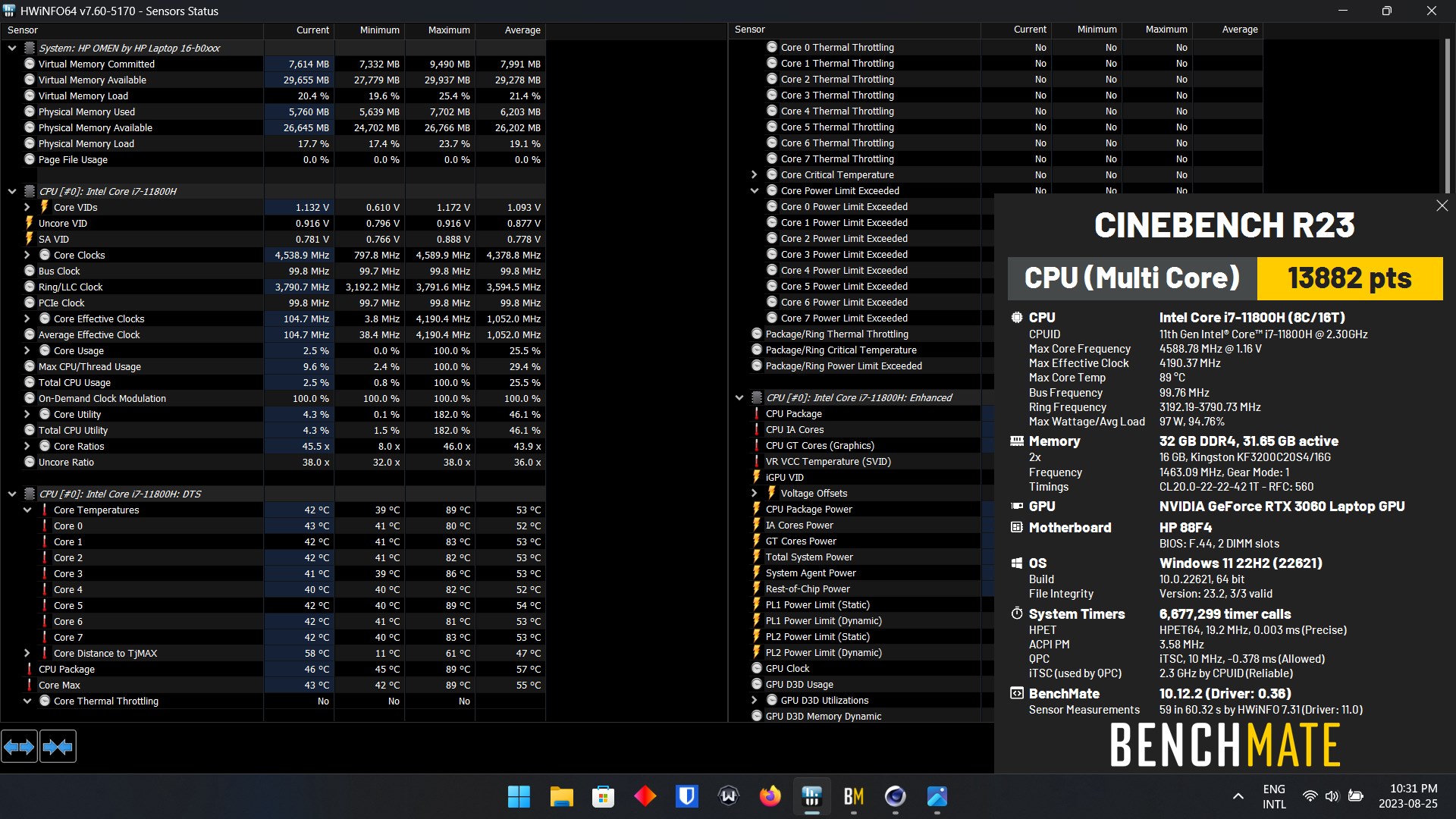Expand the Core Ratios row
Image resolution: width=1456 pixels, height=819 pixels.
pos(27,446)
